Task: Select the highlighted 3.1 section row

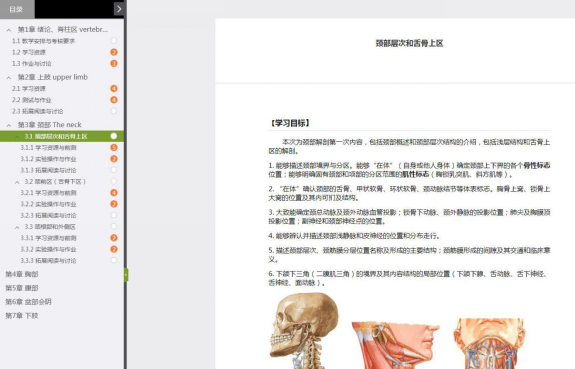Action: pos(62,136)
